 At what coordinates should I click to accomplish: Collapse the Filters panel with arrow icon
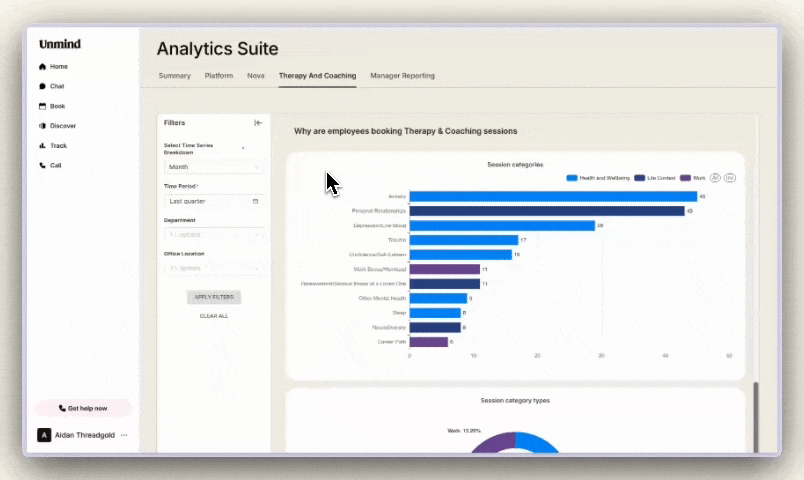(258, 123)
